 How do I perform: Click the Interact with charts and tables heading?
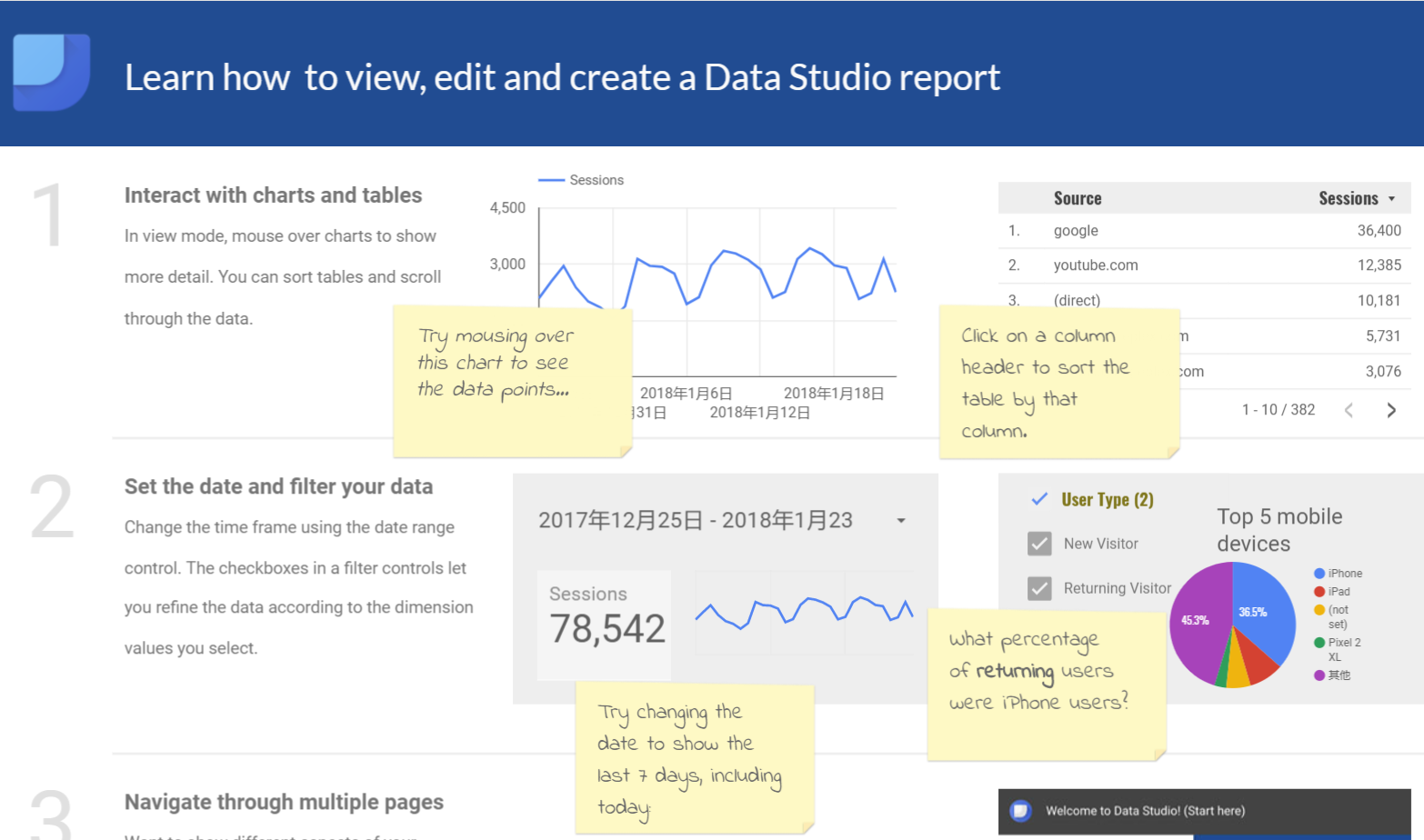pyautogui.click(x=273, y=195)
